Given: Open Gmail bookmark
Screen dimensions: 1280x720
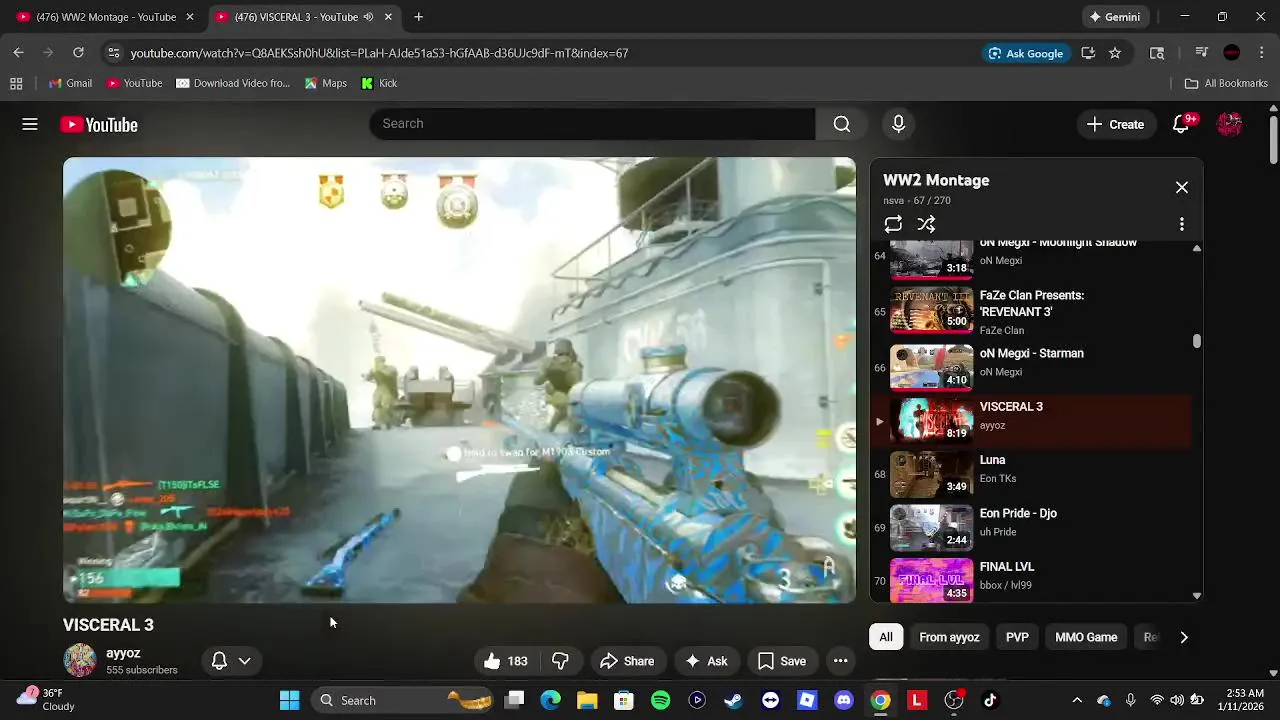Looking at the screenshot, I should pos(70,83).
